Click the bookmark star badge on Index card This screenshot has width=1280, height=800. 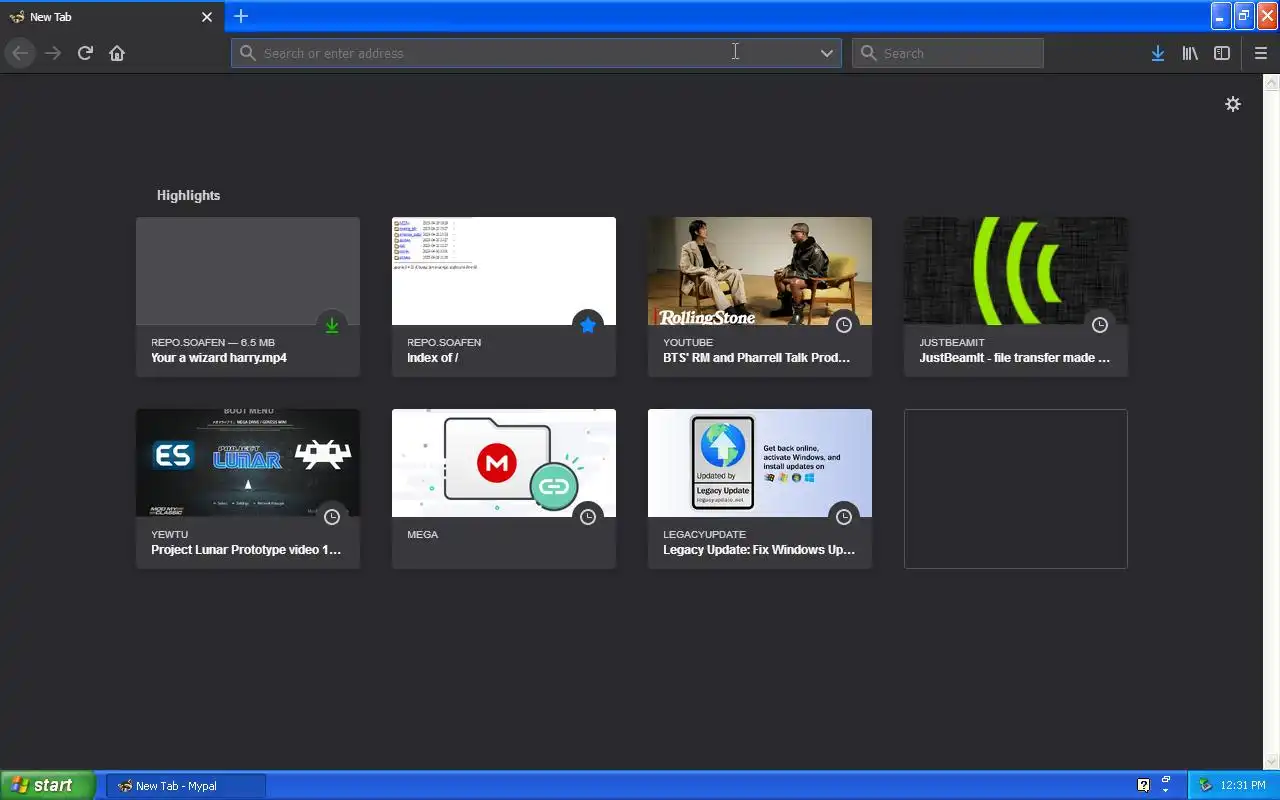tap(588, 325)
